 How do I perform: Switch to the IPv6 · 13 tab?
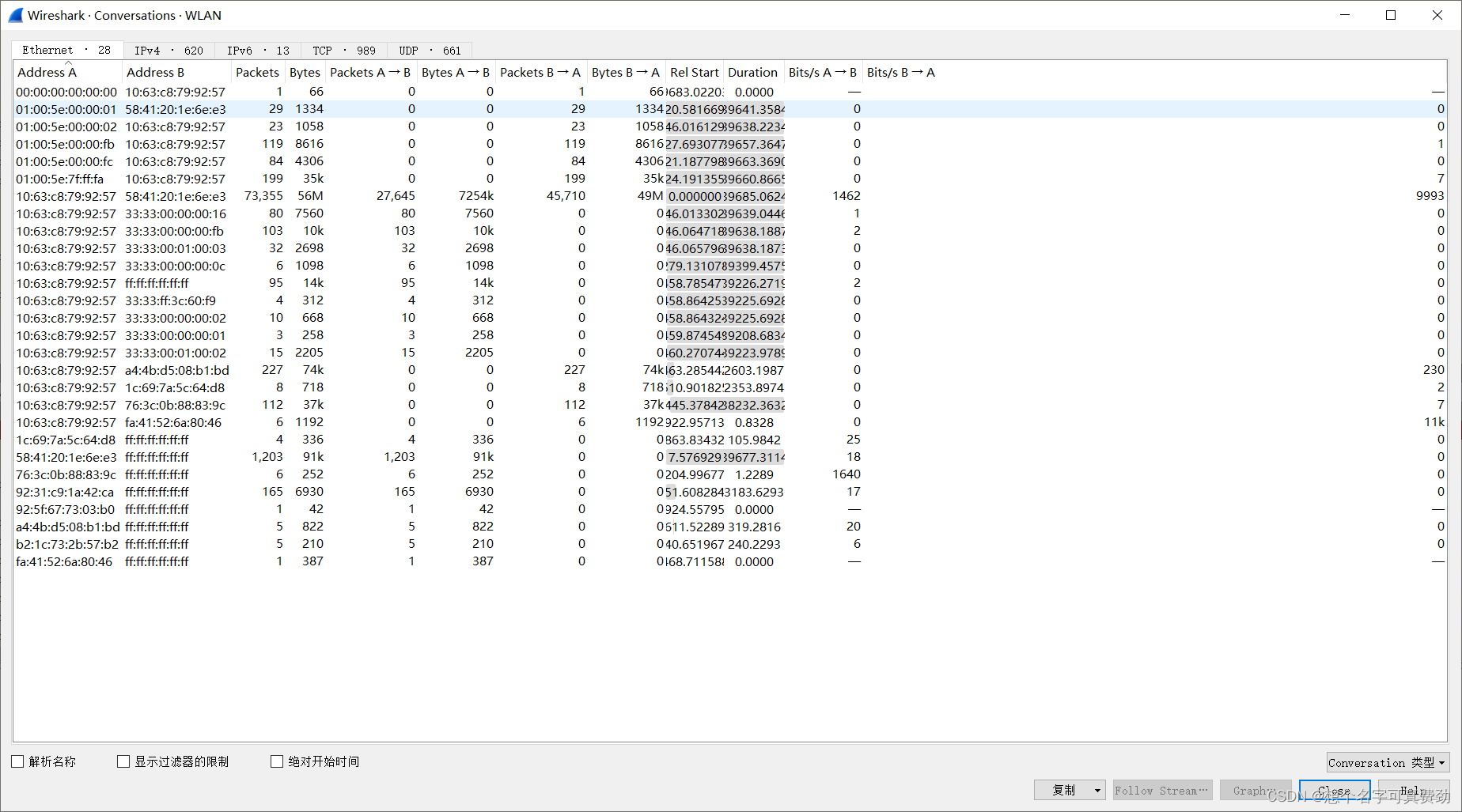pyautogui.click(x=258, y=51)
